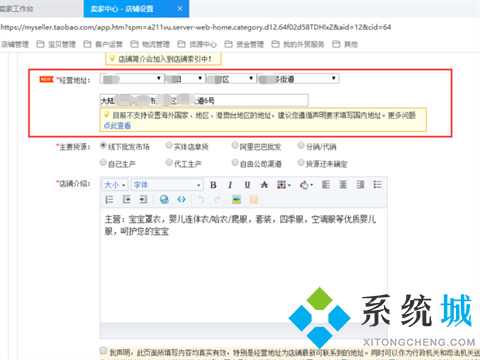Select the 分销/代销 radio option
The width and height of the screenshot is (480, 360).
coord(301,145)
